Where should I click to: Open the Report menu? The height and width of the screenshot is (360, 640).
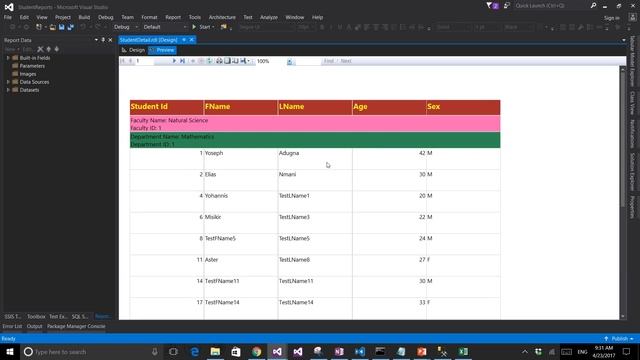coord(173,17)
